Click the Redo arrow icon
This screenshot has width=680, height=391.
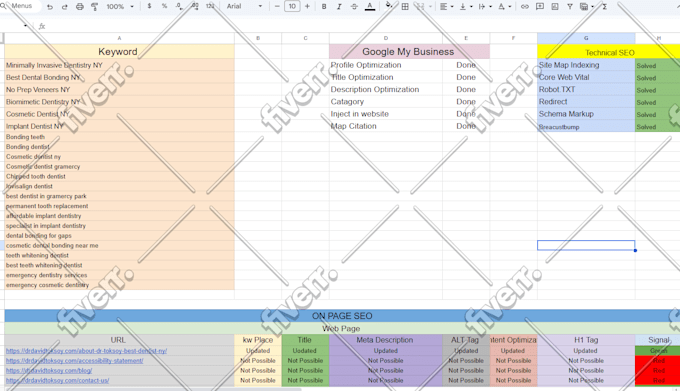tap(65, 7)
